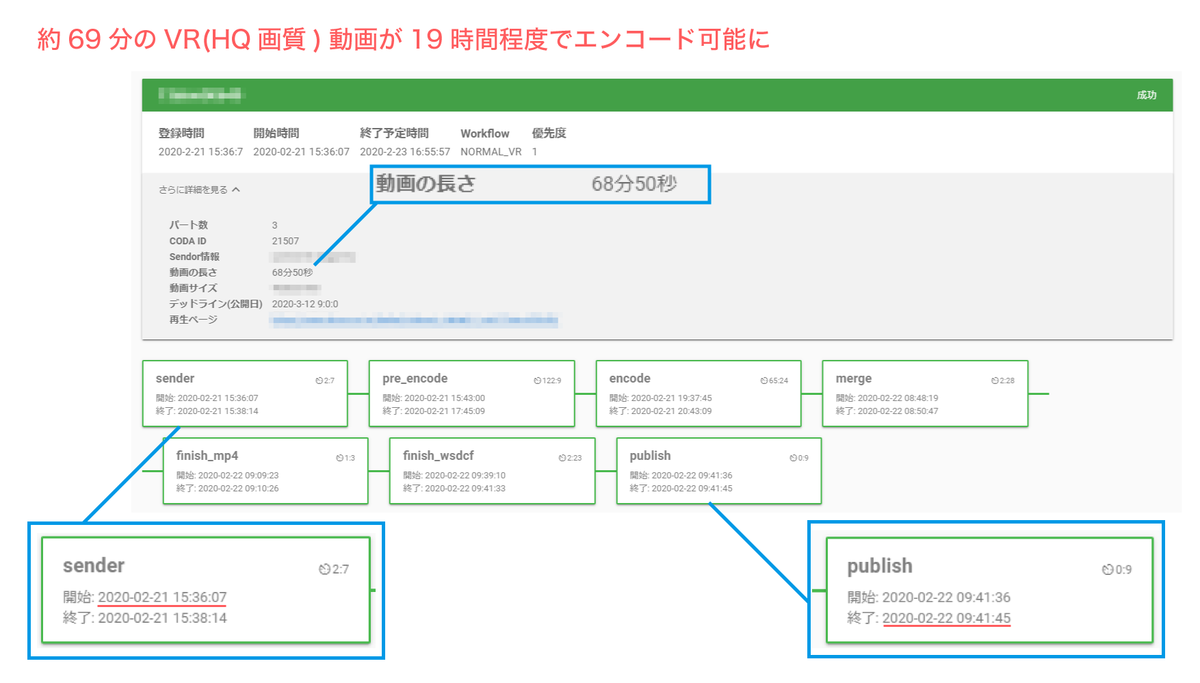The image size is (1200, 683).
Task: Click finish_wsdcf duration value 2:23
Action: [575, 458]
